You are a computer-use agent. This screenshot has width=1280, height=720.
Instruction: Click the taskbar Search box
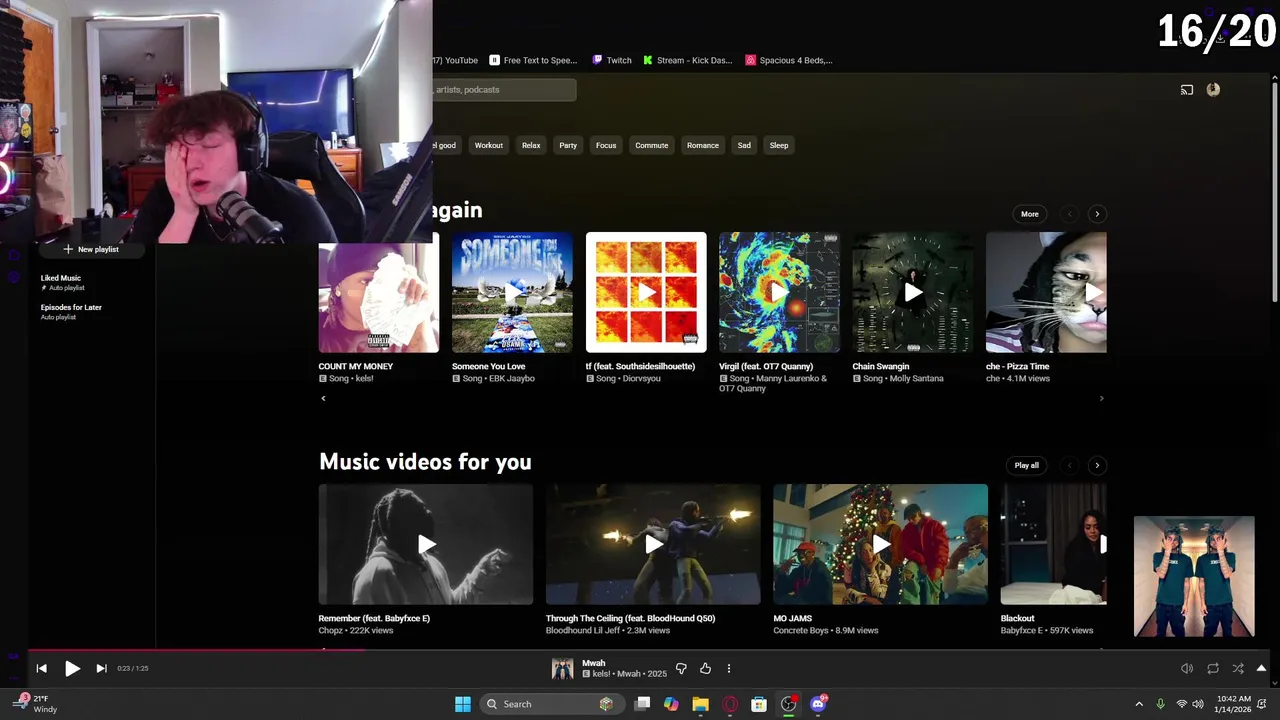551,704
